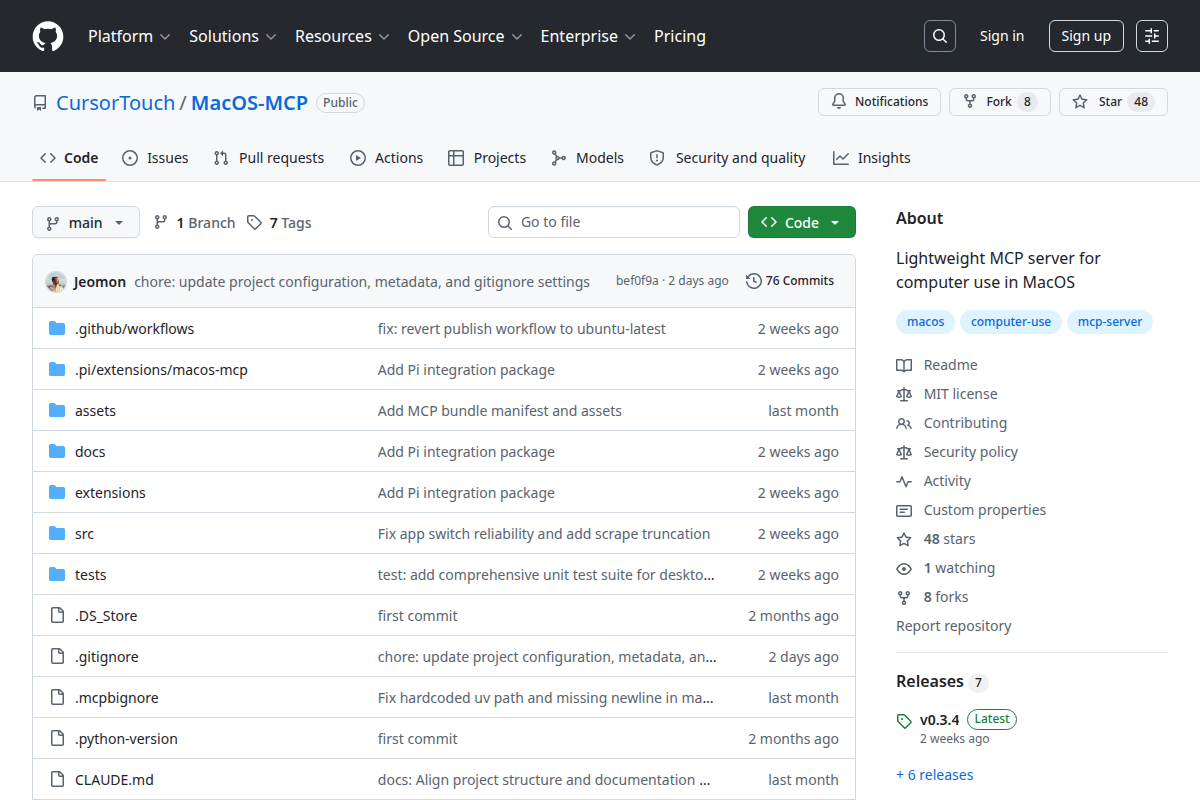Open the .python-version file name
The width and height of the screenshot is (1200, 800).
126,739
